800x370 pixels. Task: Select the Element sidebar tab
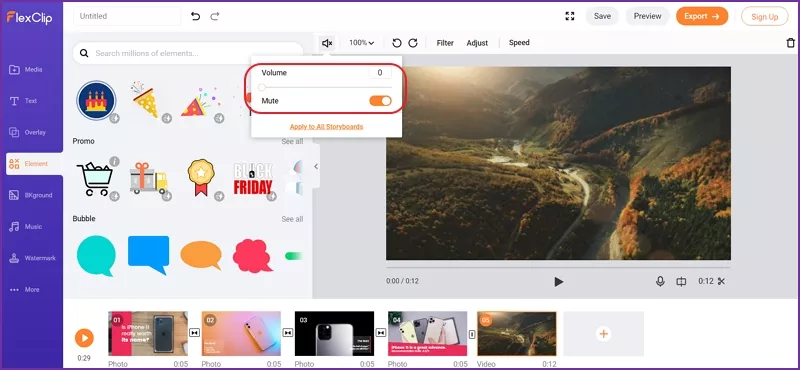click(x=34, y=164)
